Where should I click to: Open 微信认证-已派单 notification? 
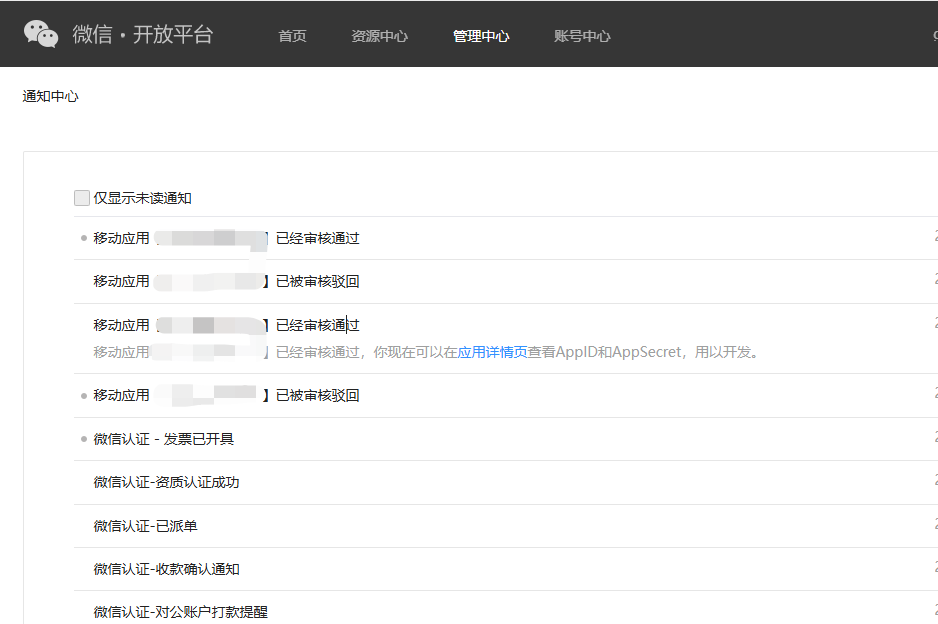point(145,526)
